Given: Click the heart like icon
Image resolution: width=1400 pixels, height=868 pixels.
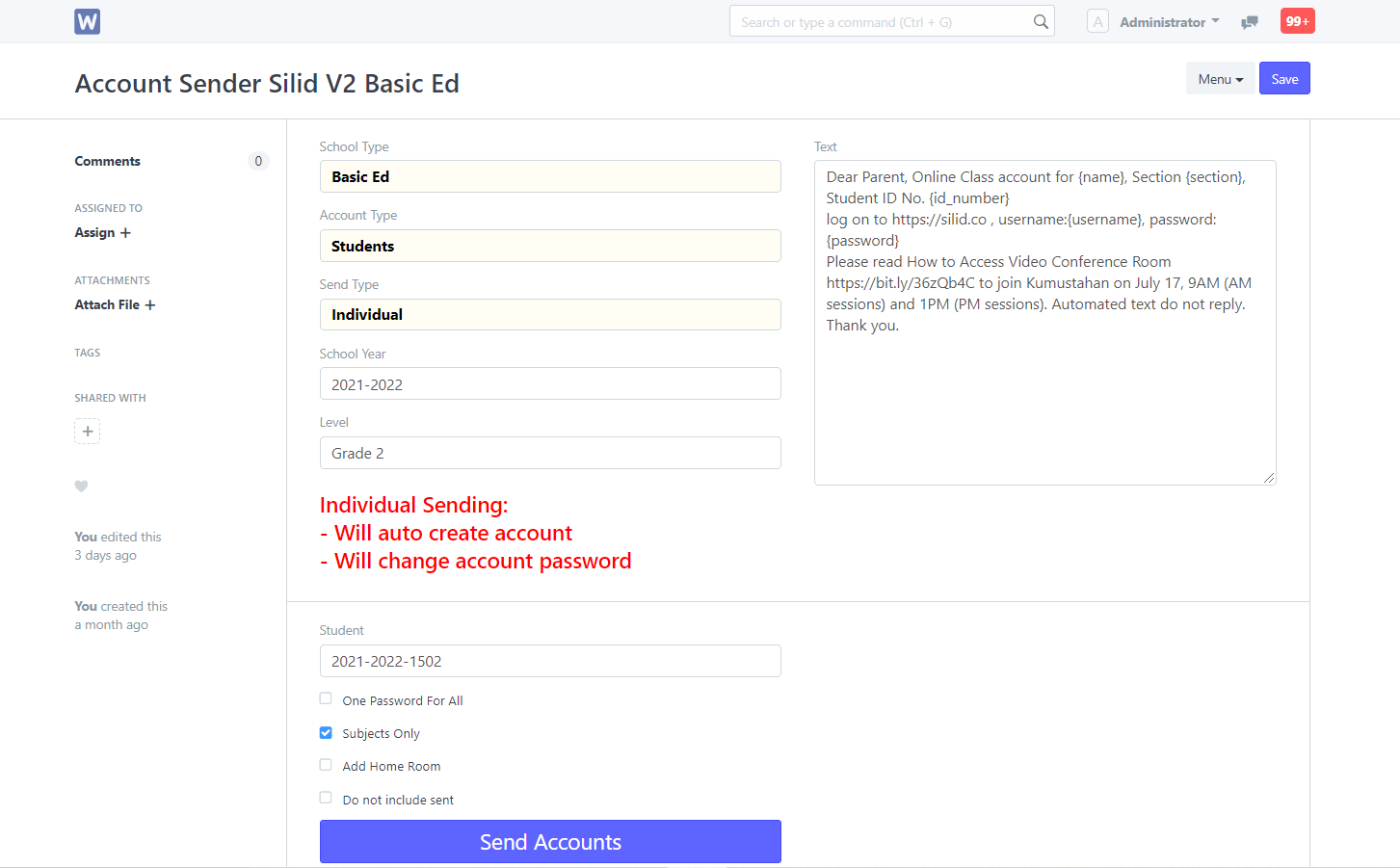Looking at the screenshot, I should click(82, 487).
